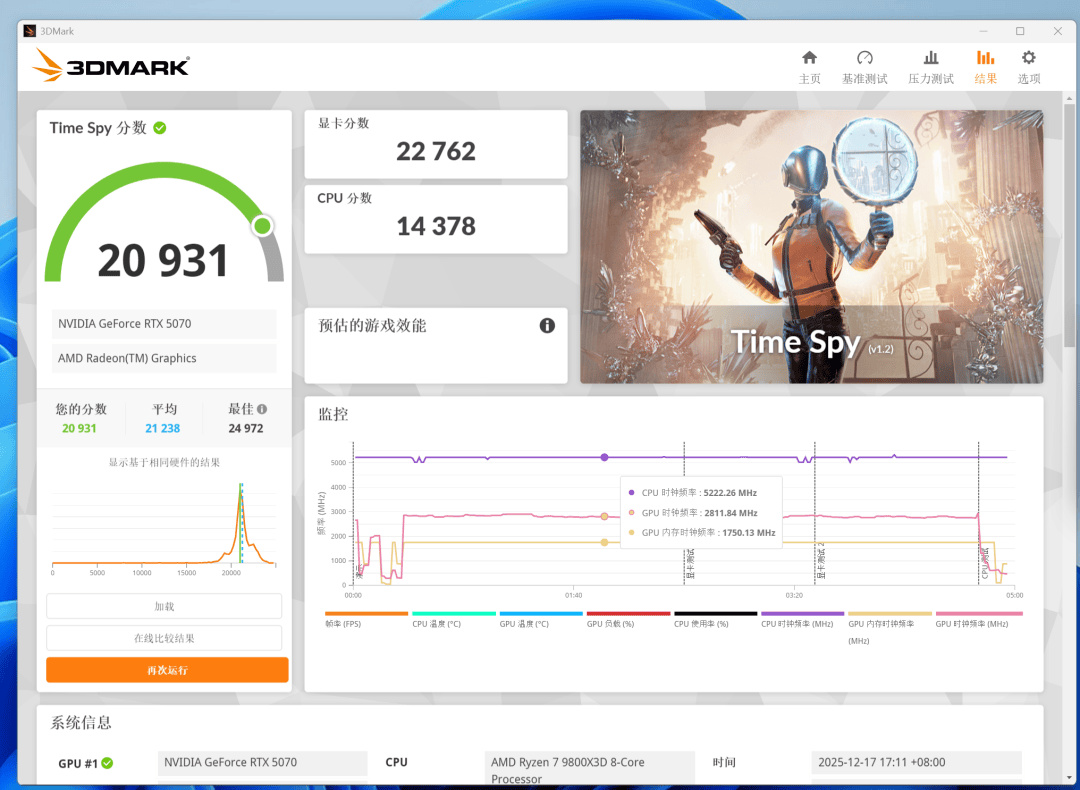The height and width of the screenshot is (790, 1080).
Task: Click the 预估的游戏效能 title
Action: pos(372,326)
